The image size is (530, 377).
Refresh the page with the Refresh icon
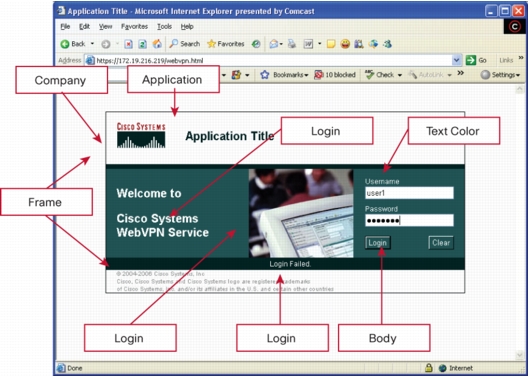click(x=143, y=44)
